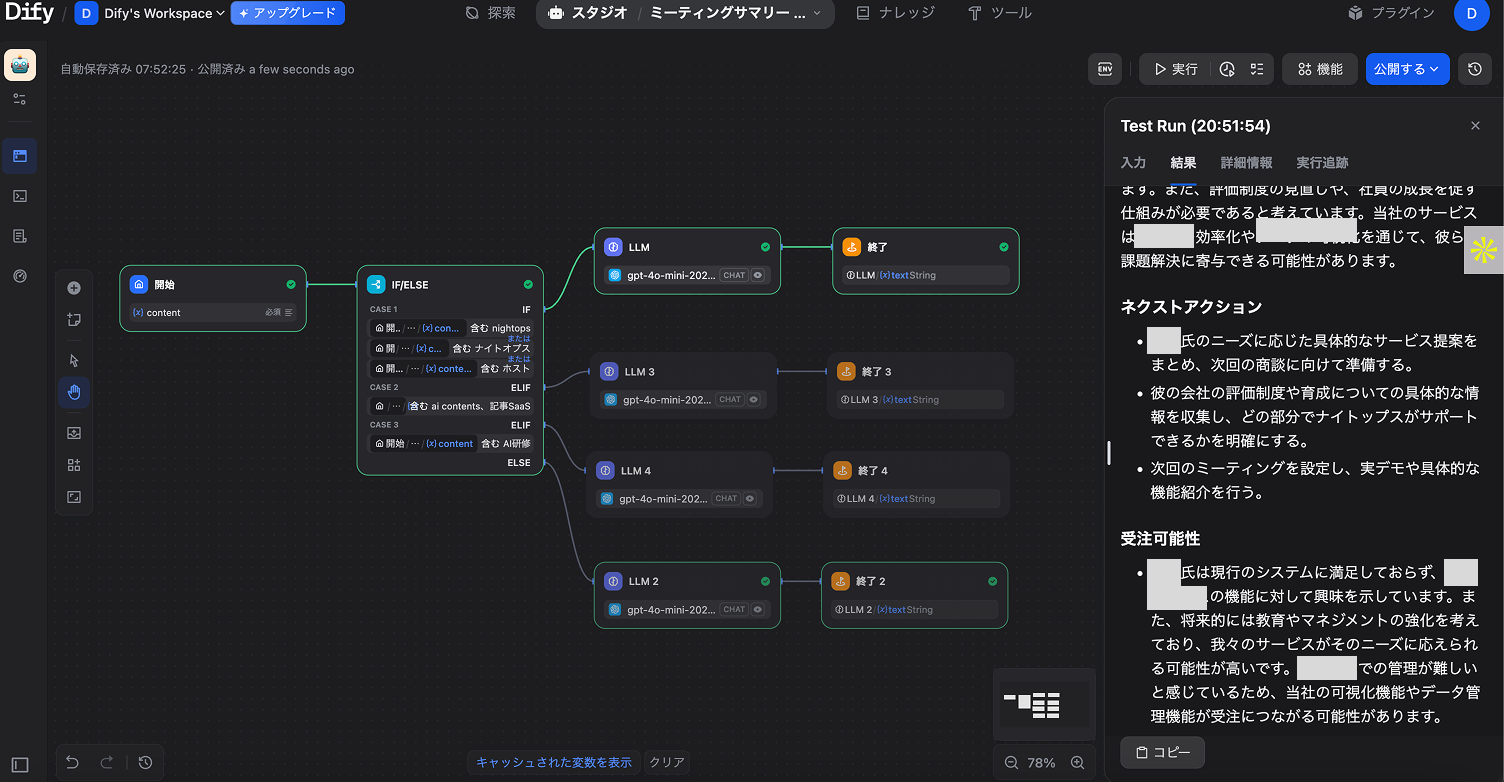The width and height of the screenshot is (1504, 782).
Task: Select workflow canvas icon in left sidebar
Action: pos(20,156)
